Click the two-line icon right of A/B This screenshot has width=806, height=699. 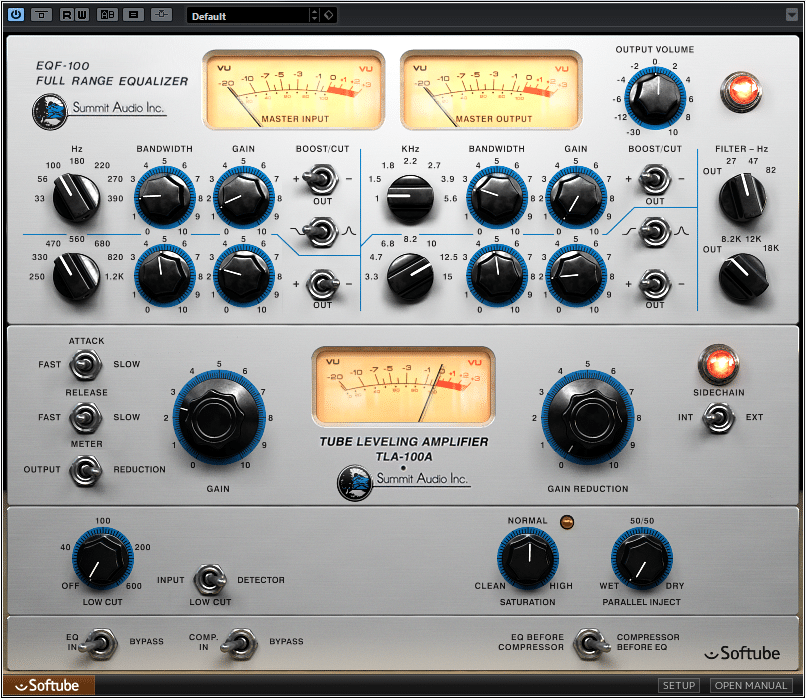pos(133,15)
